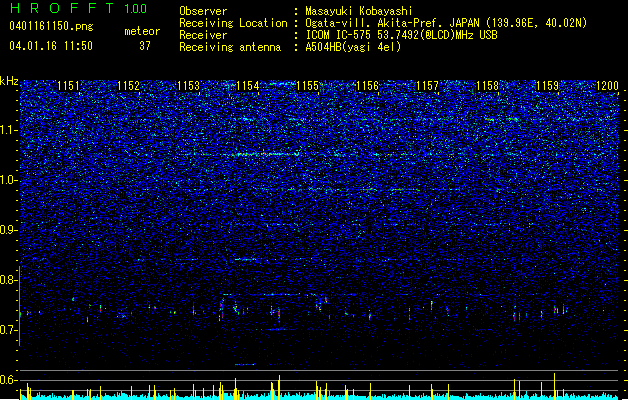Click the Observer field label

203,11
